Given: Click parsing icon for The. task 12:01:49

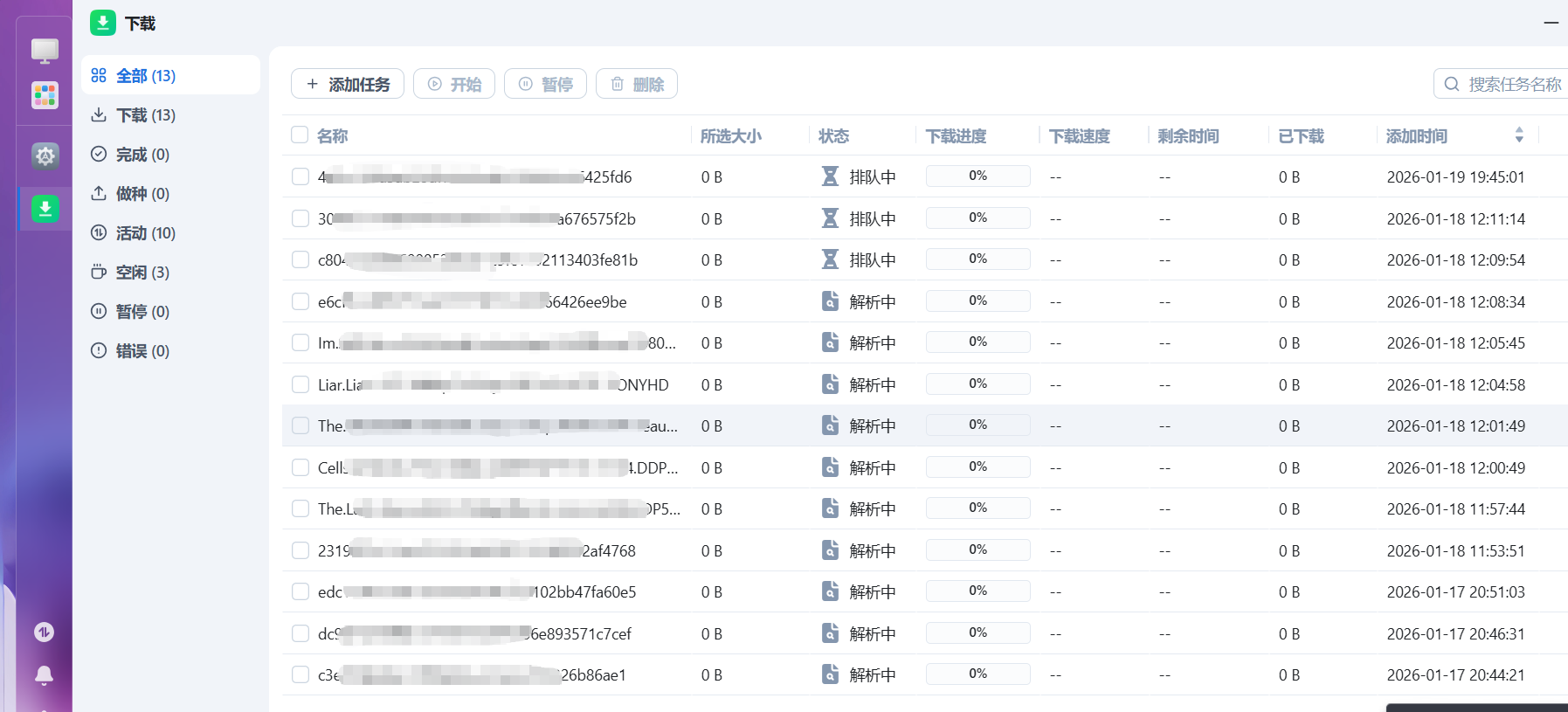Looking at the screenshot, I should tap(830, 425).
